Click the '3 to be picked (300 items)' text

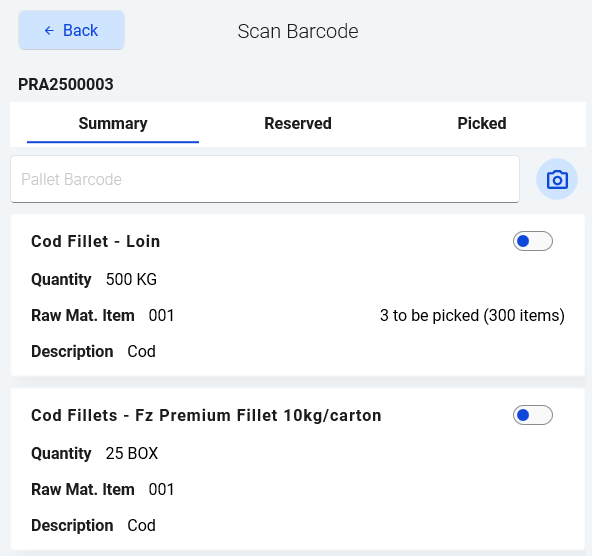(472, 316)
